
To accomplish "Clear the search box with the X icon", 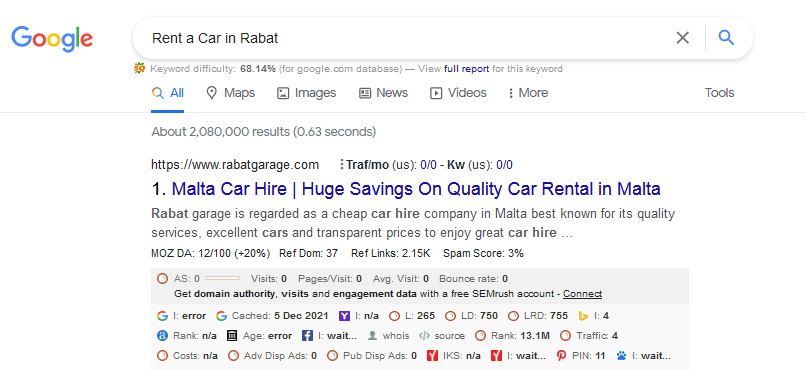I will point(682,38).
